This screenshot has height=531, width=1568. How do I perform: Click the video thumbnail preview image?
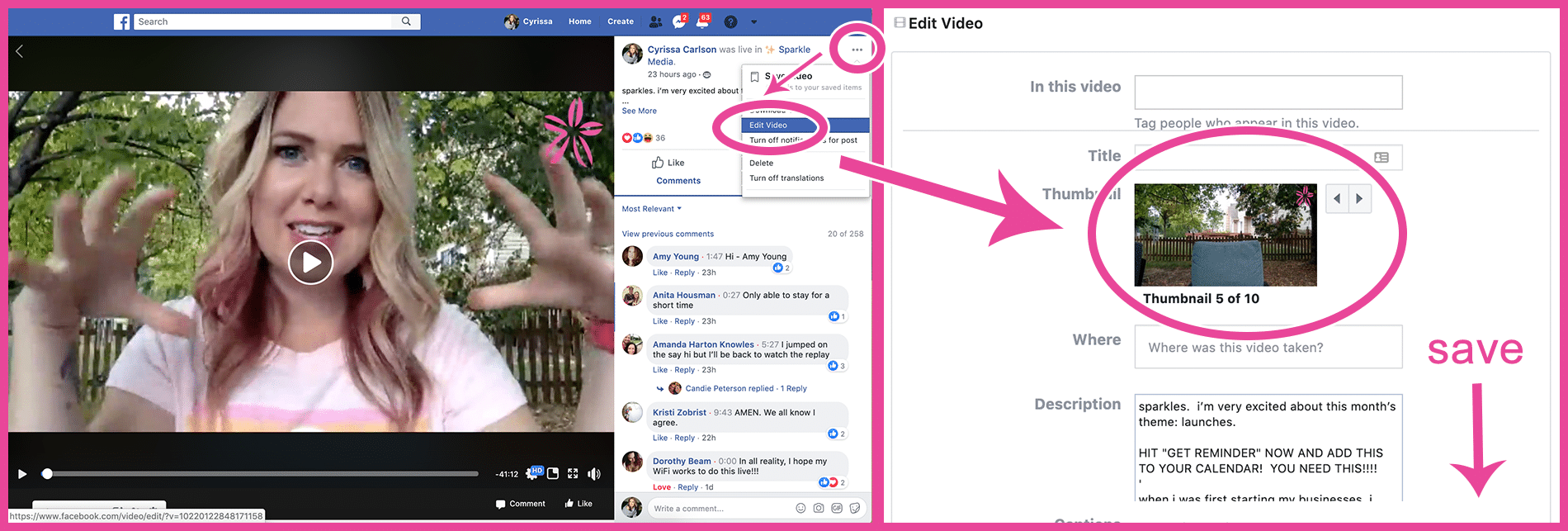[1226, 235]
